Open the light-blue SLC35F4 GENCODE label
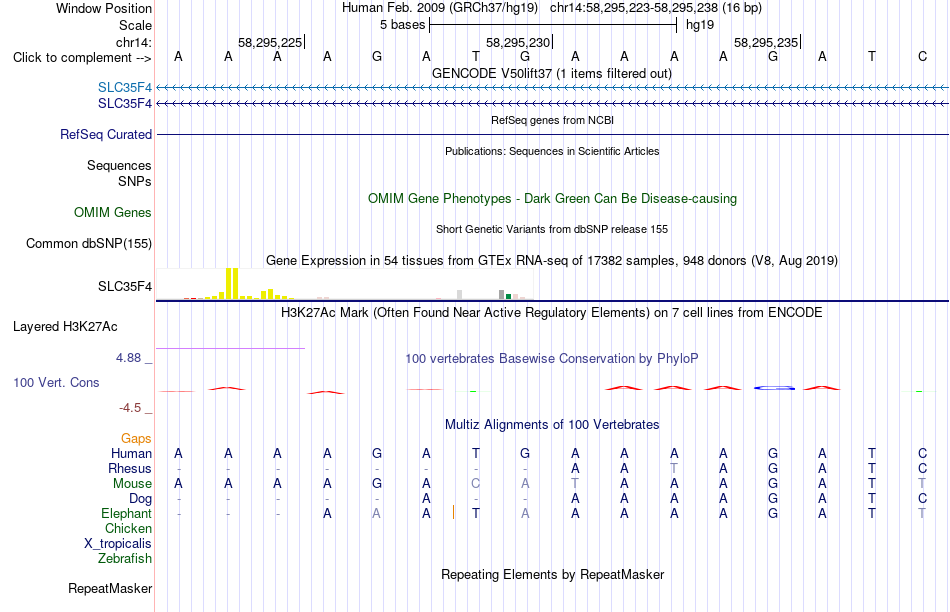This screenshot has height=612, width=950. [125, 88]
